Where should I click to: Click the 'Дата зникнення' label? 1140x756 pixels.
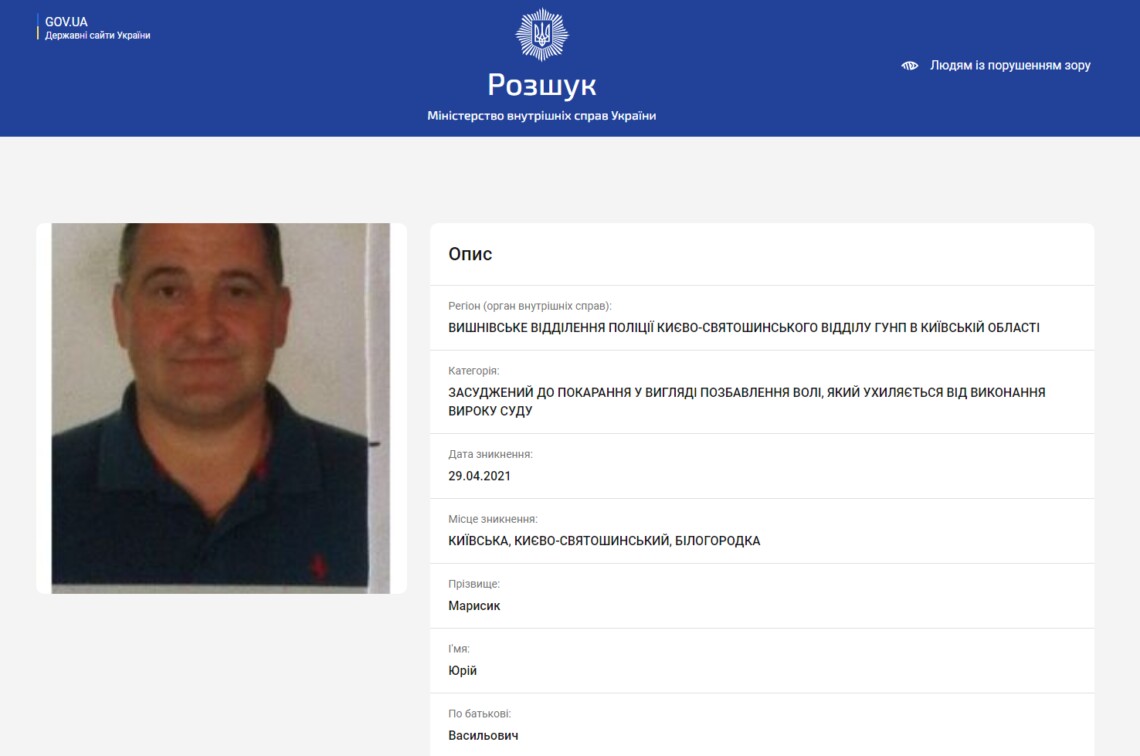tap(490, 454)
